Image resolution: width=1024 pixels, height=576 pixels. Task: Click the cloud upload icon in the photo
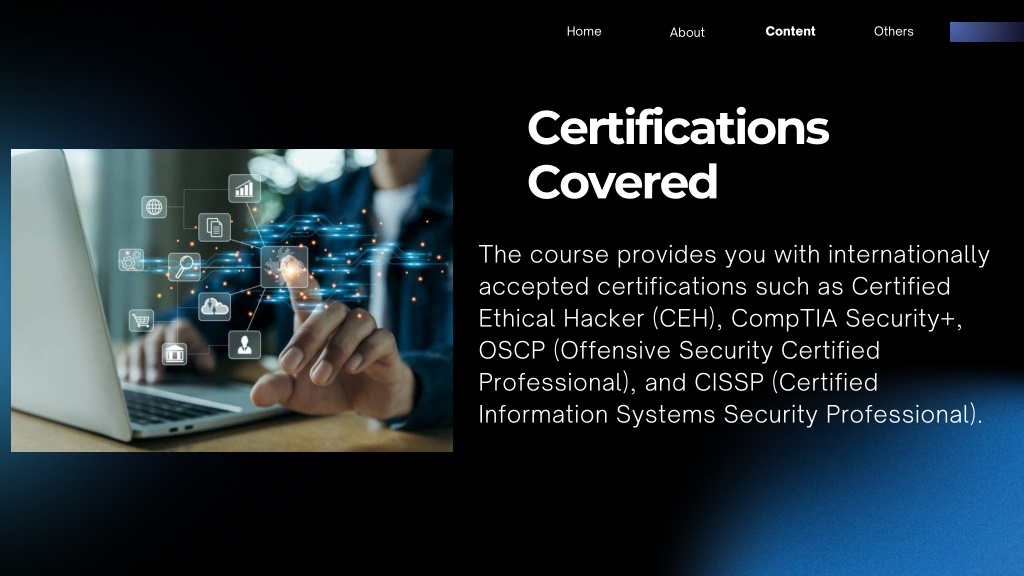214,306
